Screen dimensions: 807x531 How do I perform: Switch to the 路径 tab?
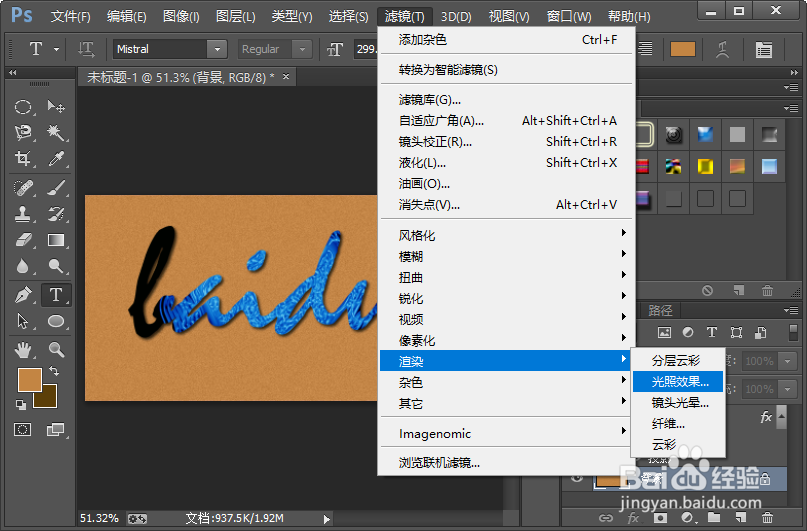pyautogui.click(x=660, y=310)
